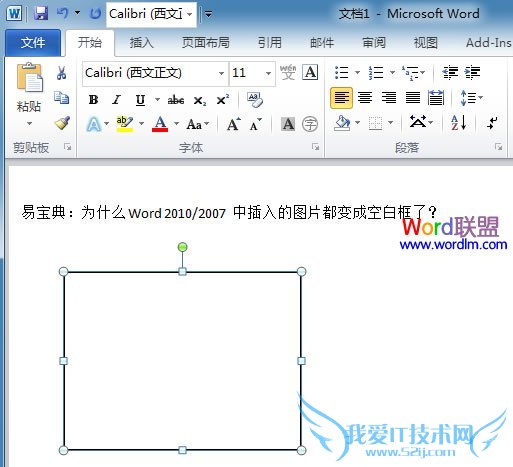Click the Copy icon in the clipboard group

click(x=61, y=98)
